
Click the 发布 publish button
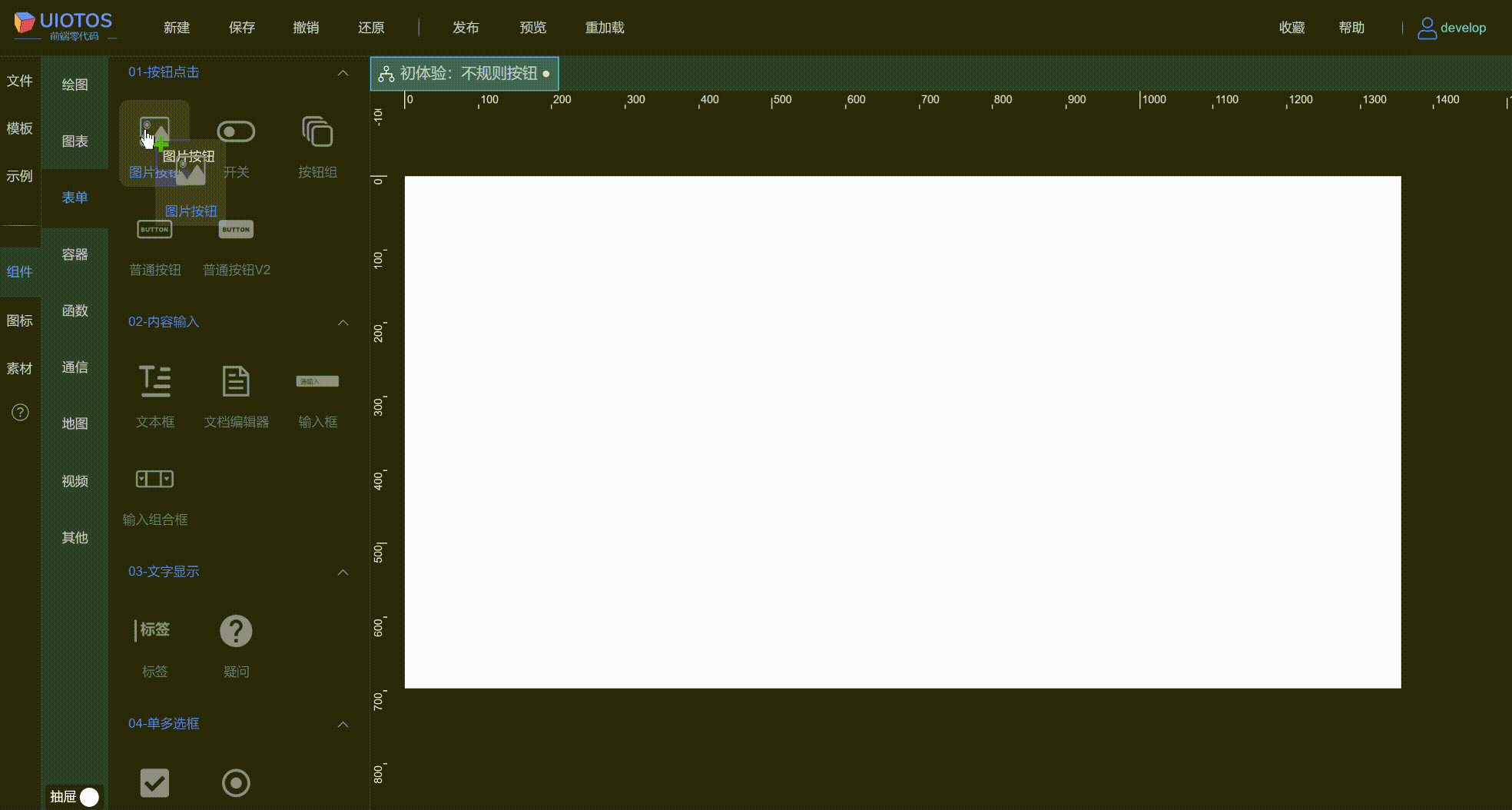466,27
